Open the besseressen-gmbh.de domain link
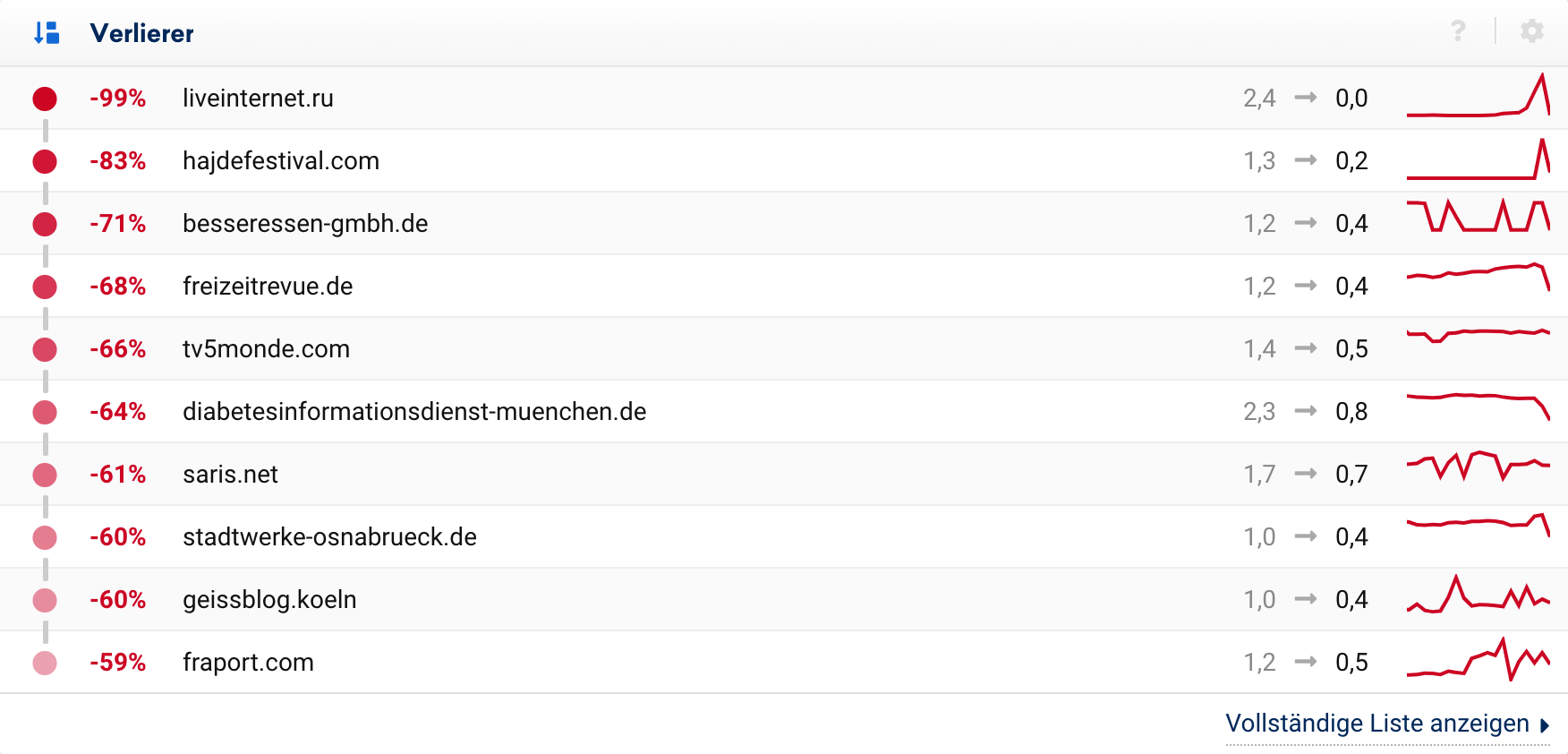 (305, 223)
